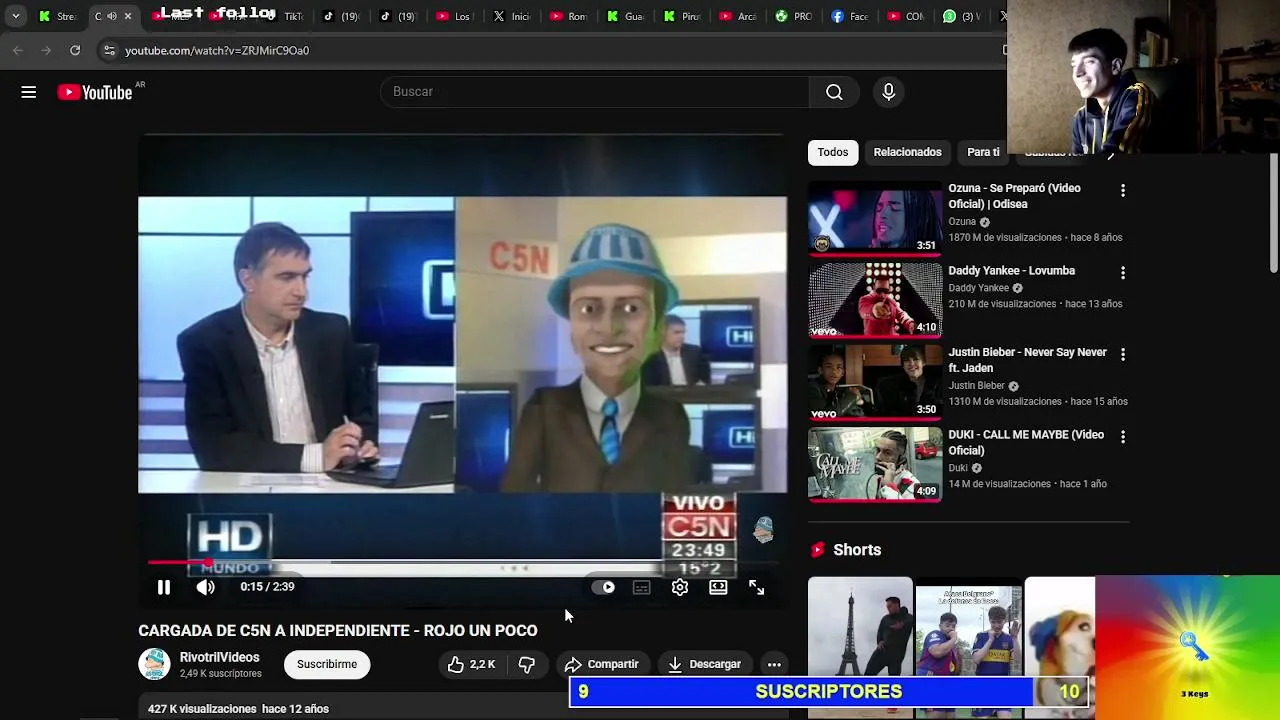
Task: Switch to the Kick 'Stre' tab
Action: (56, 16)
